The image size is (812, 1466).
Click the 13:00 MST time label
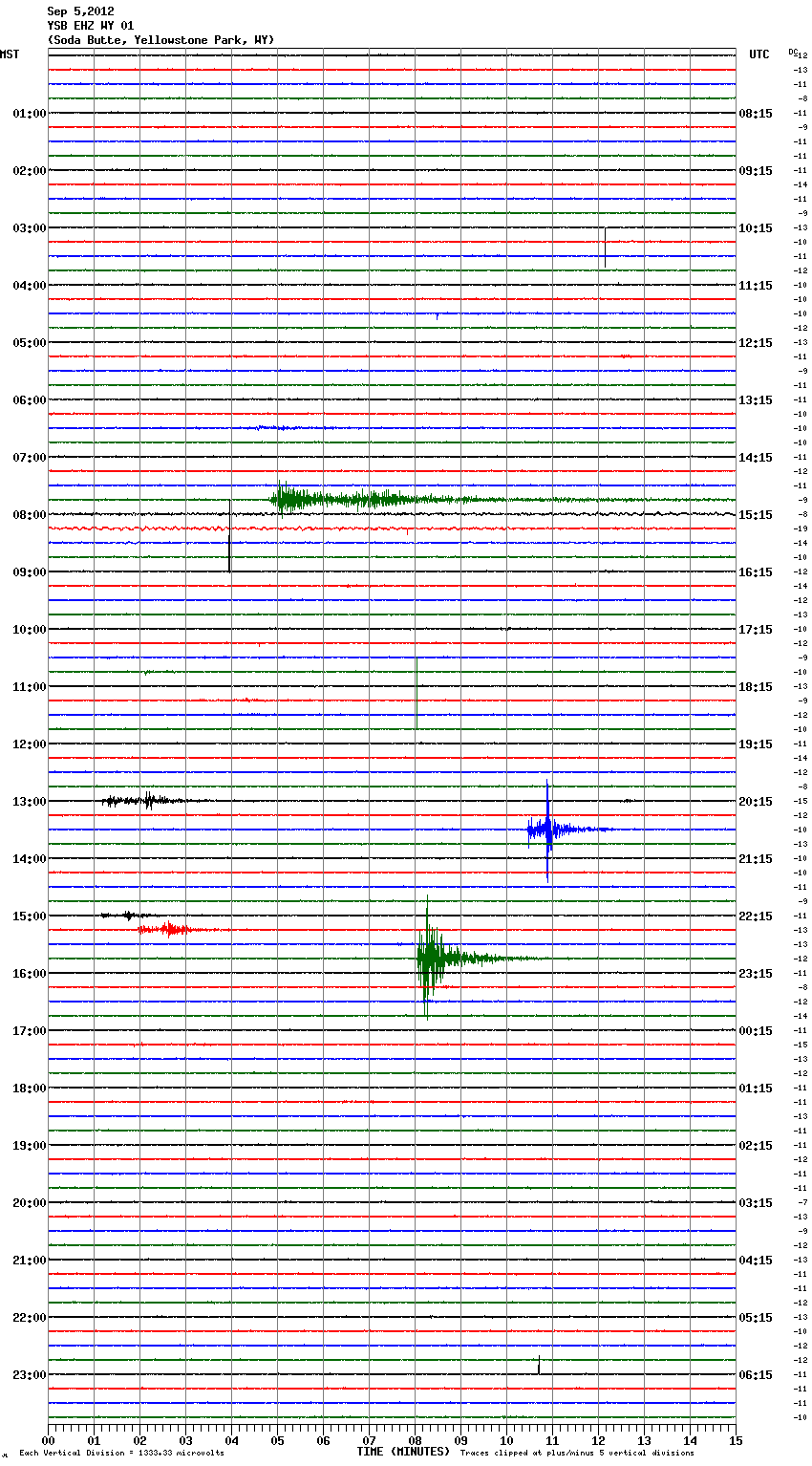[x=29, y=801]
